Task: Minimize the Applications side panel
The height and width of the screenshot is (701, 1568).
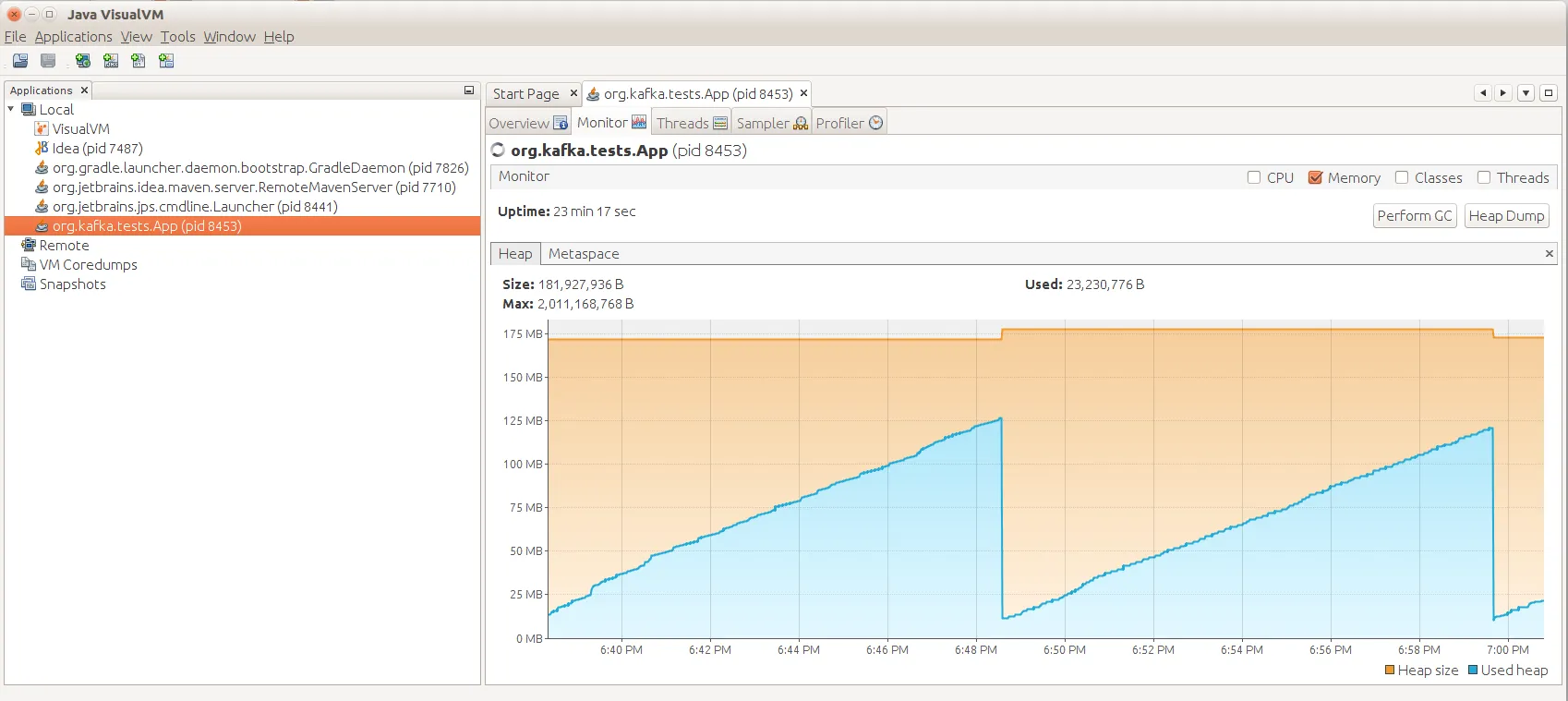Action: pos(469,91)
